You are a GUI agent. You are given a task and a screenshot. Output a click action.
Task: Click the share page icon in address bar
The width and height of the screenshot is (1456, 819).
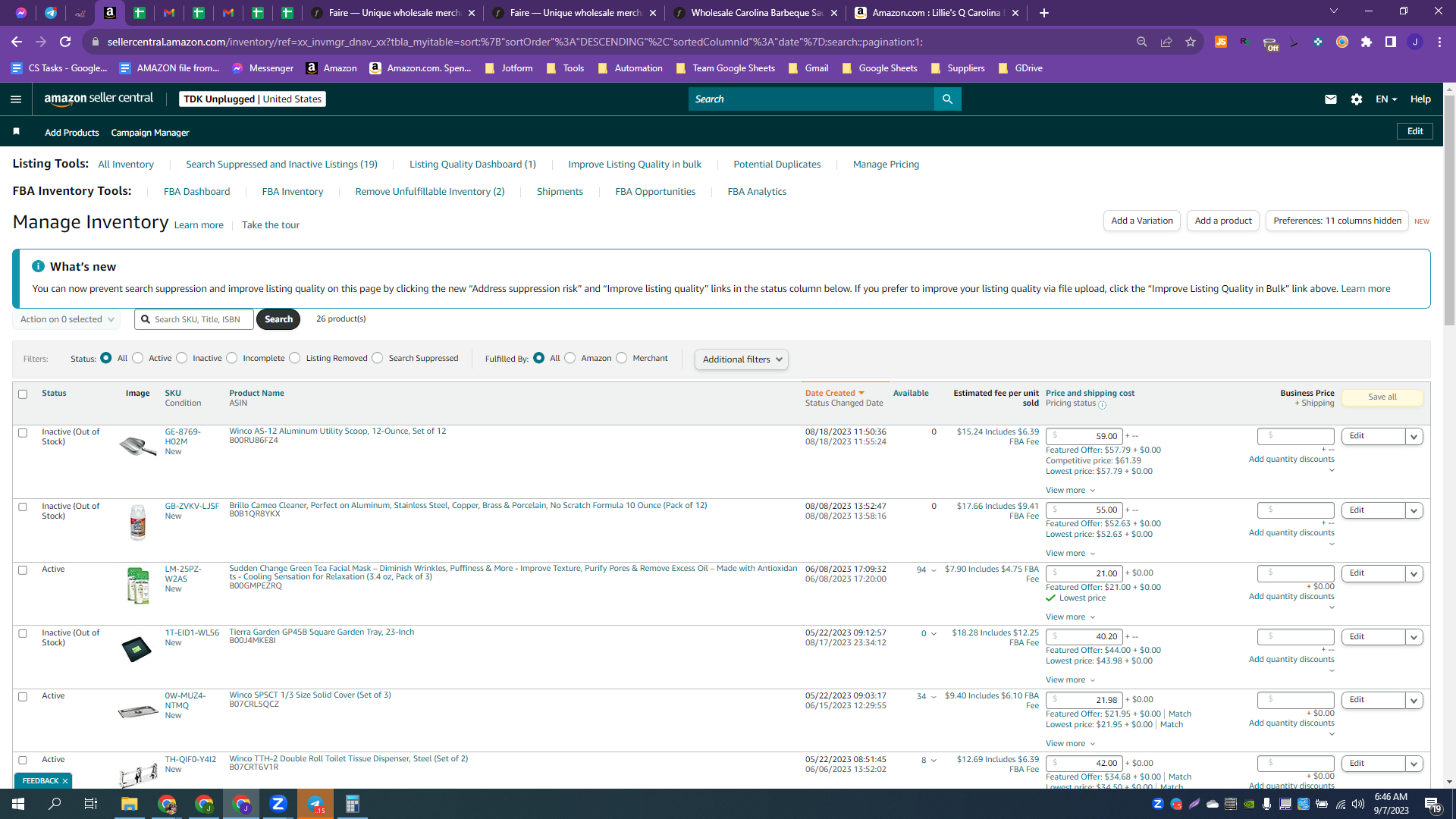[x=1166, y=42]
